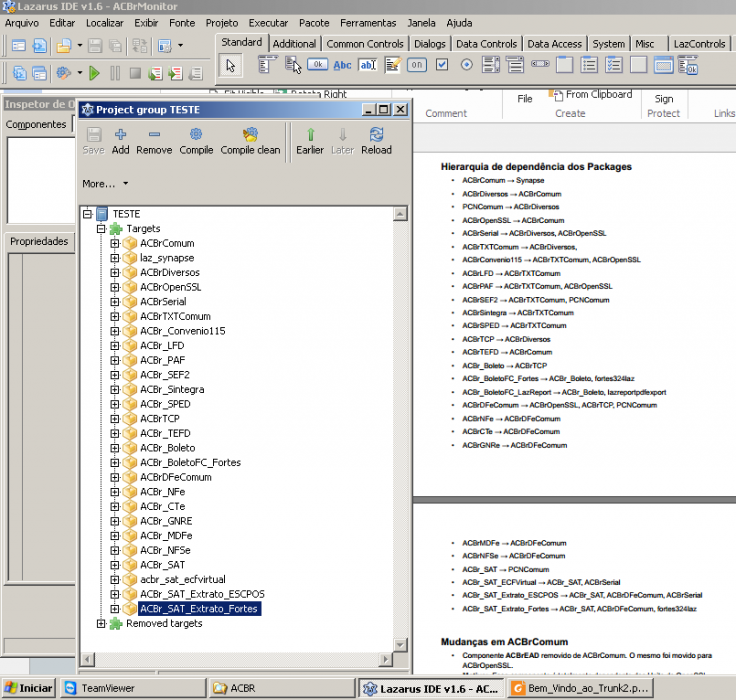The width and height of the screenshot is (736, 700).
Task: Click Sign in background PDF window
Action: 664,99
